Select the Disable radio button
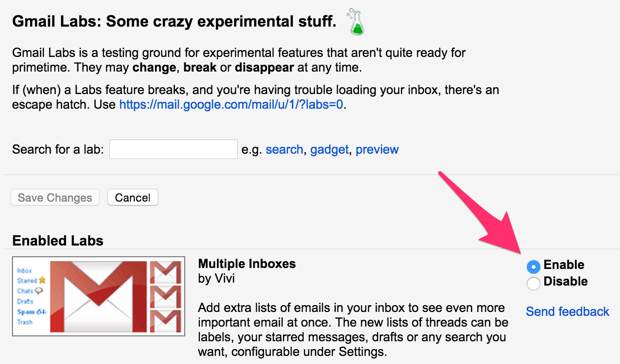The height and width of the screenshot is (364, 620). pos(533,283)
